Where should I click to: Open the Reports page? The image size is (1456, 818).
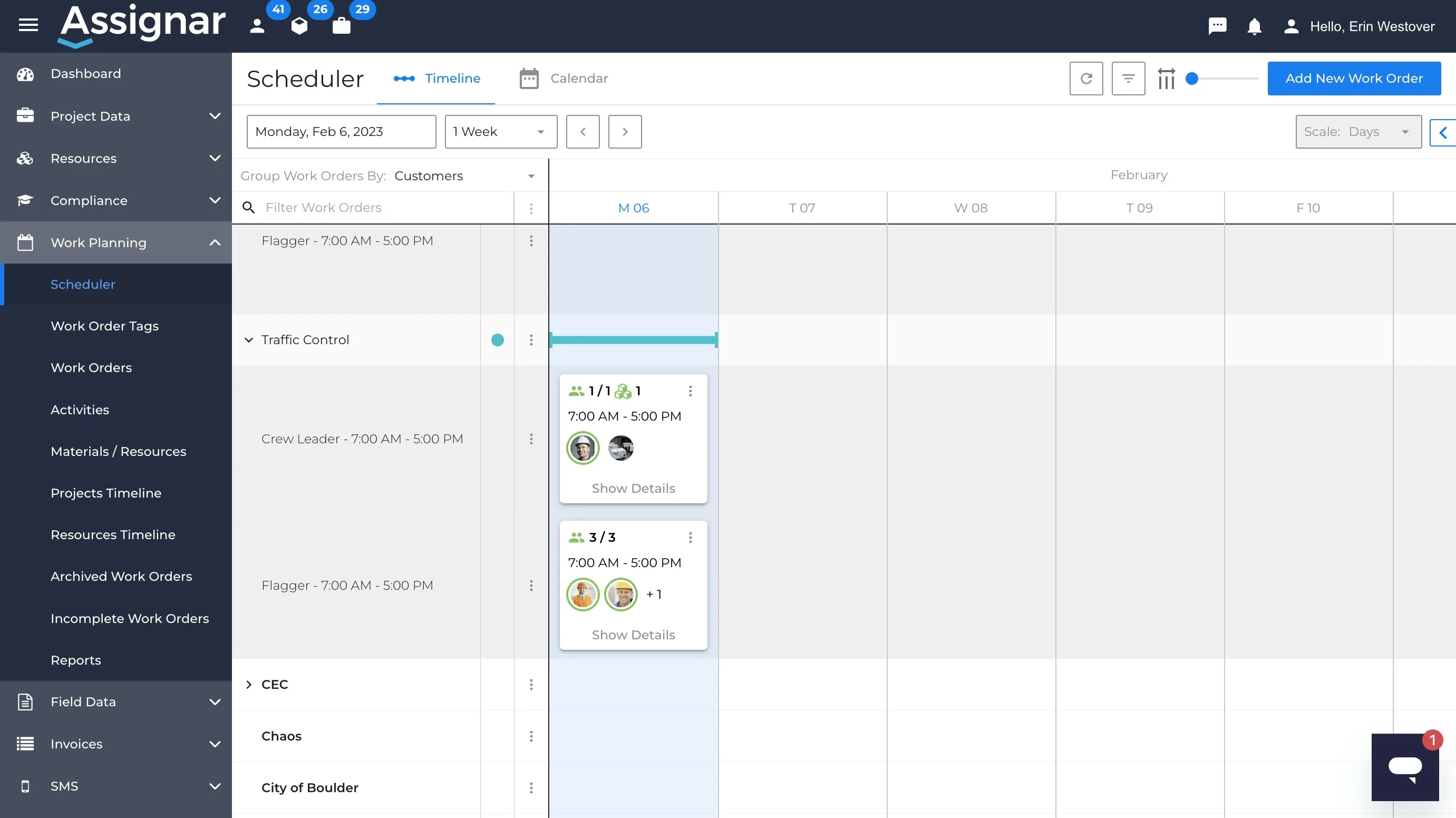(76, 660)
